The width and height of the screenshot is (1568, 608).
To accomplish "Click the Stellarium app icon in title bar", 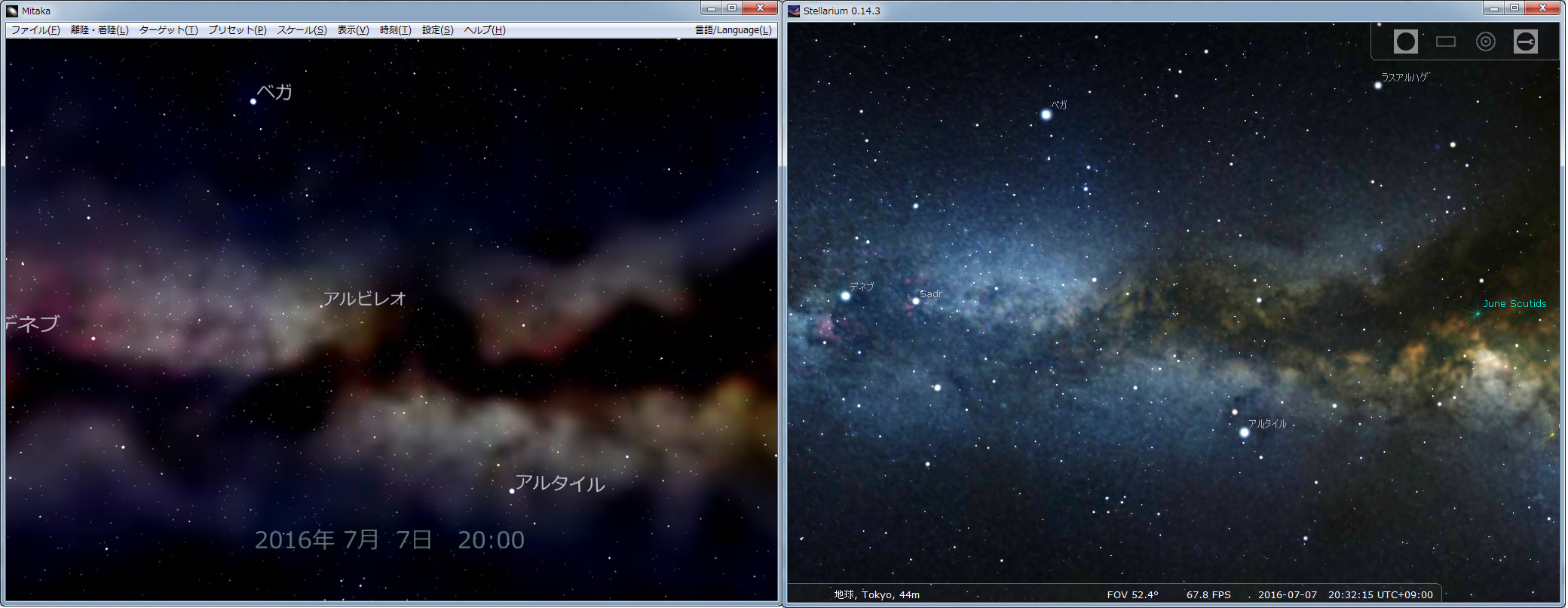I will (794, 11).
